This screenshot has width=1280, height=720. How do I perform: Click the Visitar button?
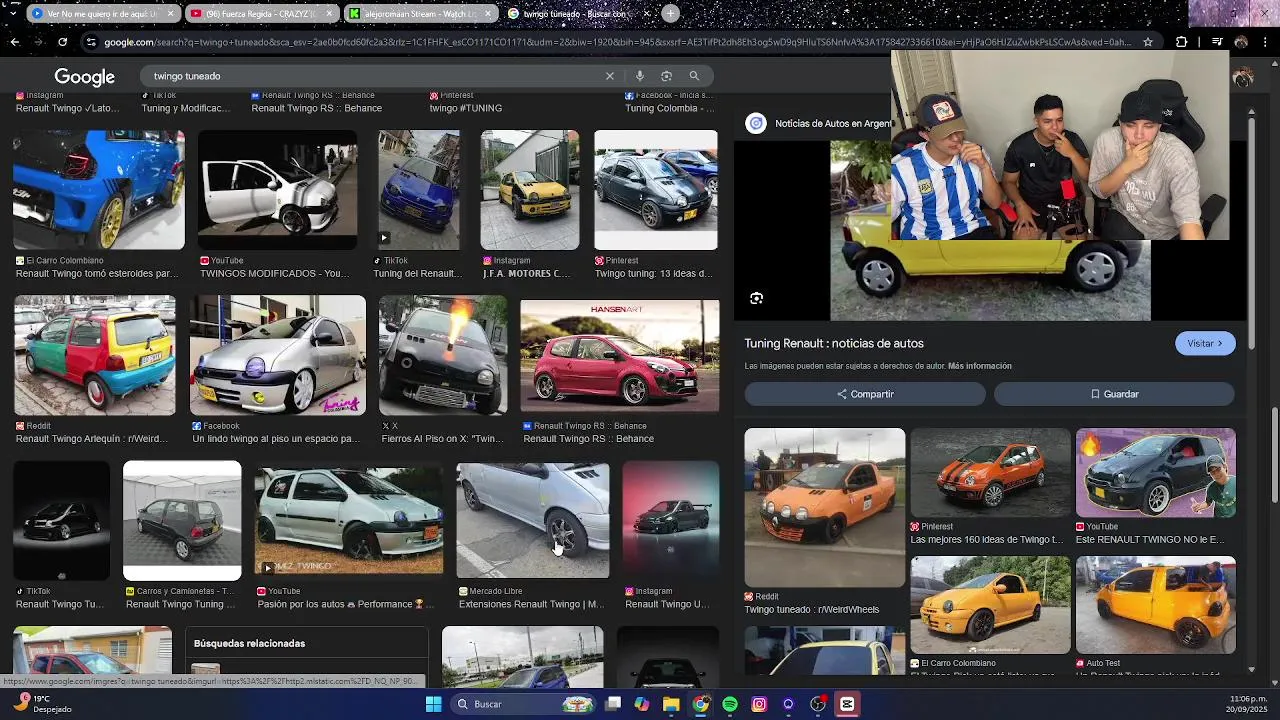tap(1205, 343)
